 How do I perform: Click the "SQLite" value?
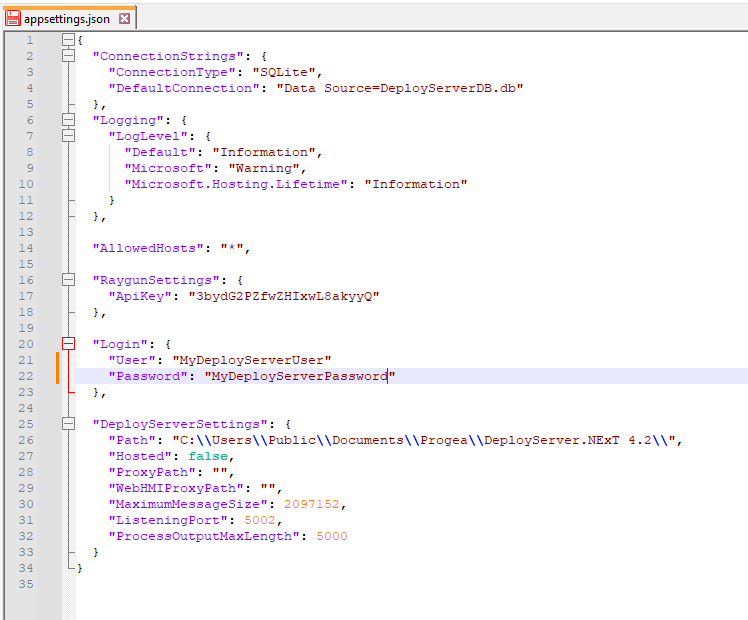click(x=284, y=72)
